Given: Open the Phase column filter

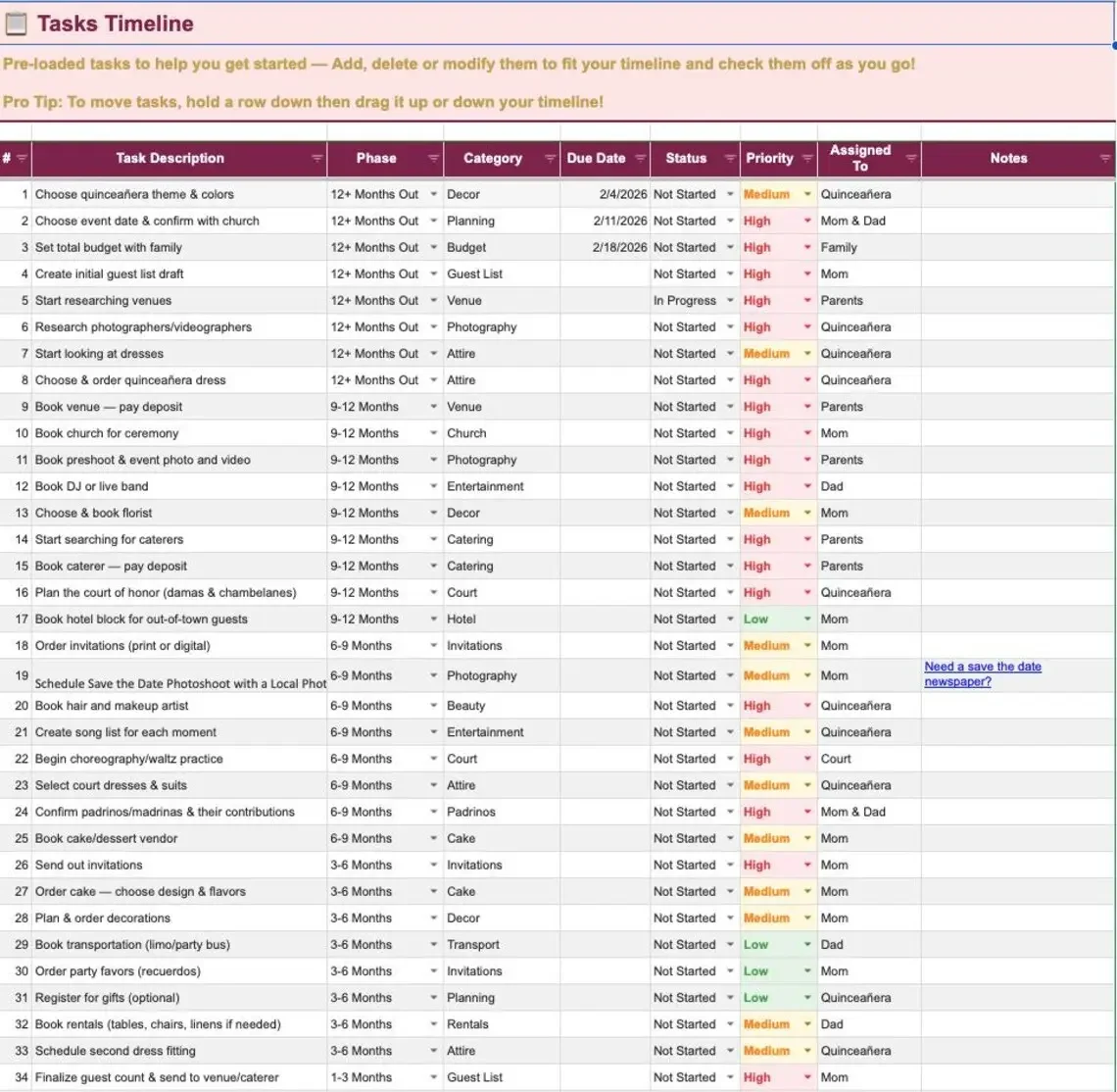Looking at the screenshot, I should pos(431,158).
